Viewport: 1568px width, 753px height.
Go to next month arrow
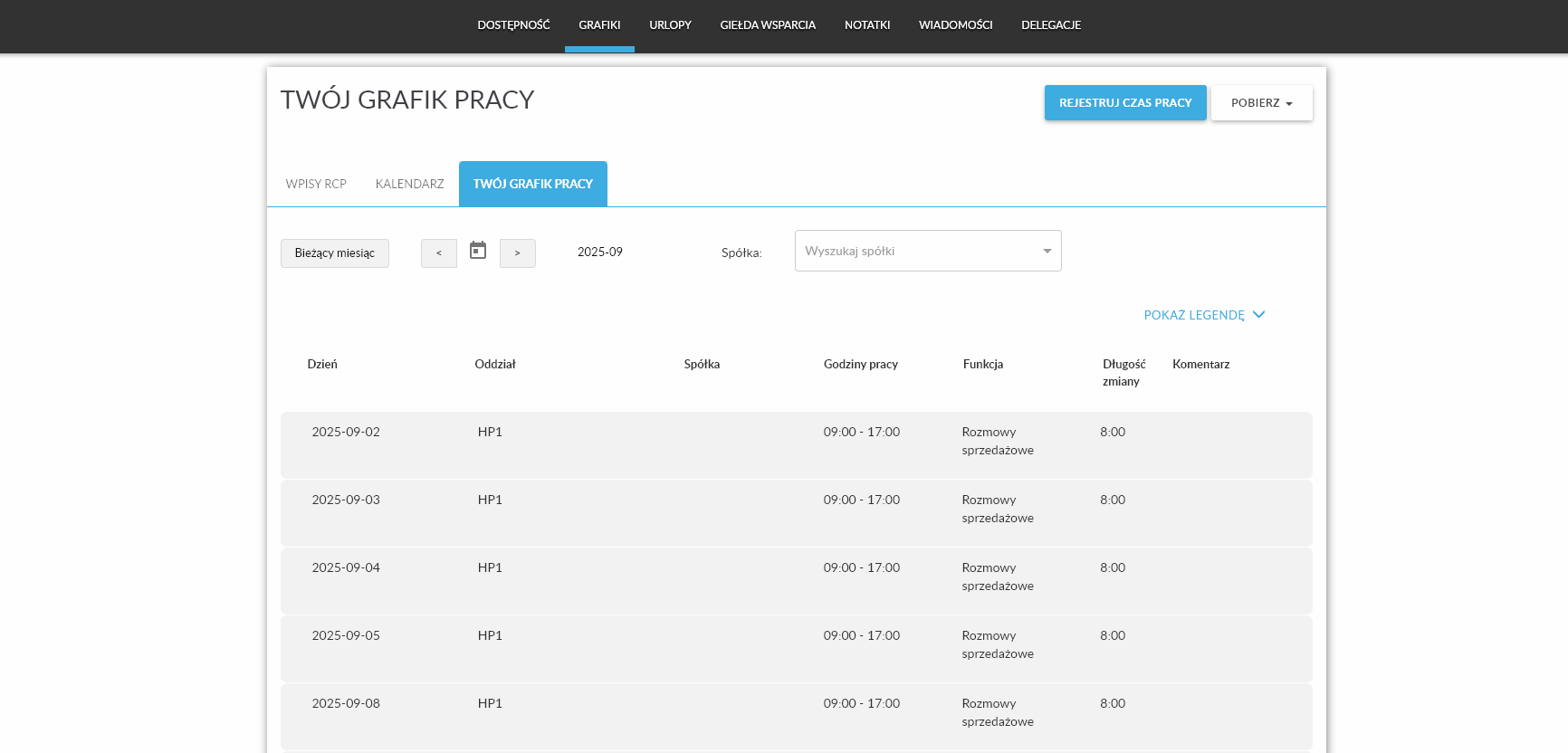point(517,253)
